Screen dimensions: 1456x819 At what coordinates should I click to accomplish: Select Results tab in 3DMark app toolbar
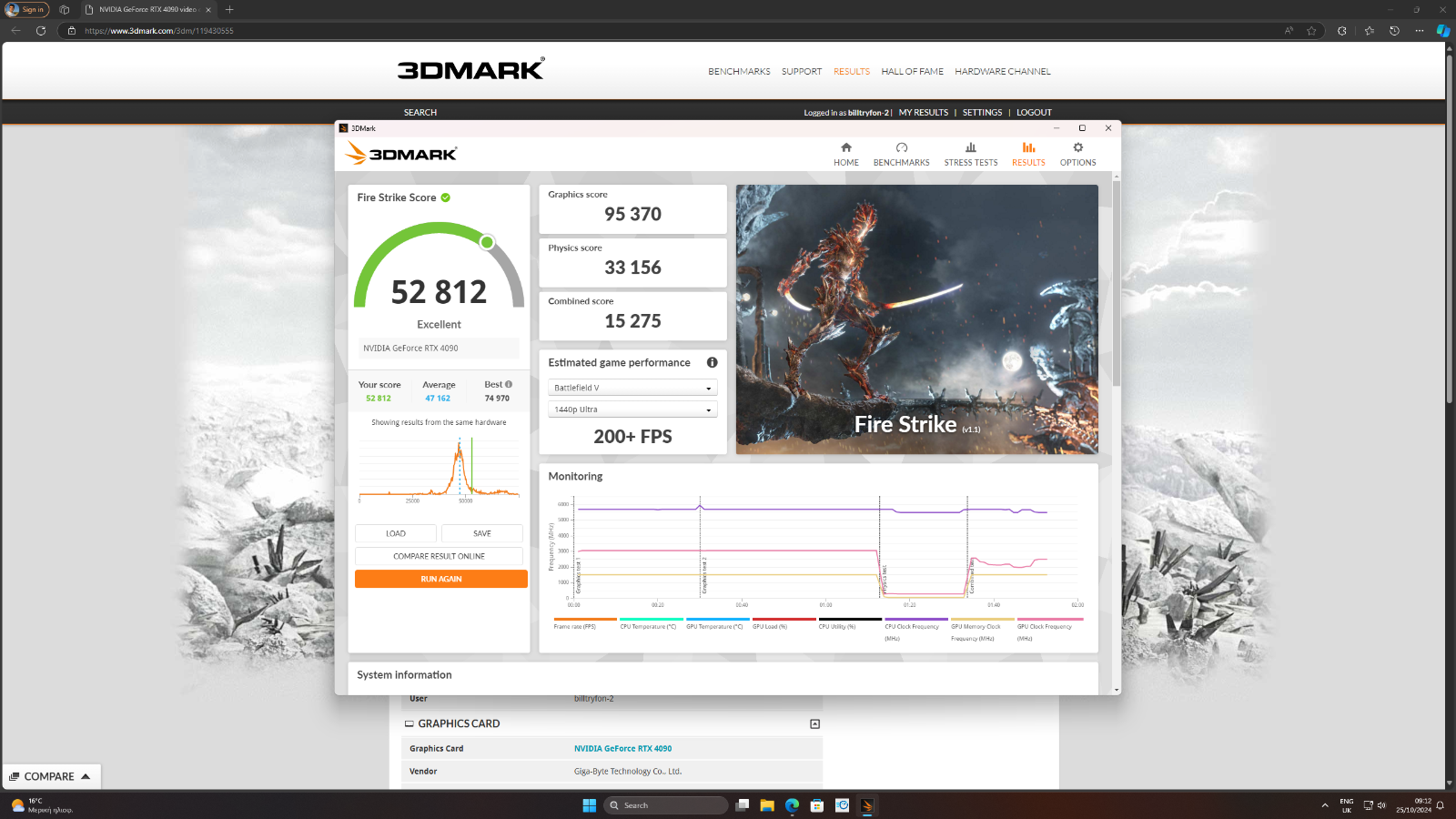tap(1028, 154)
